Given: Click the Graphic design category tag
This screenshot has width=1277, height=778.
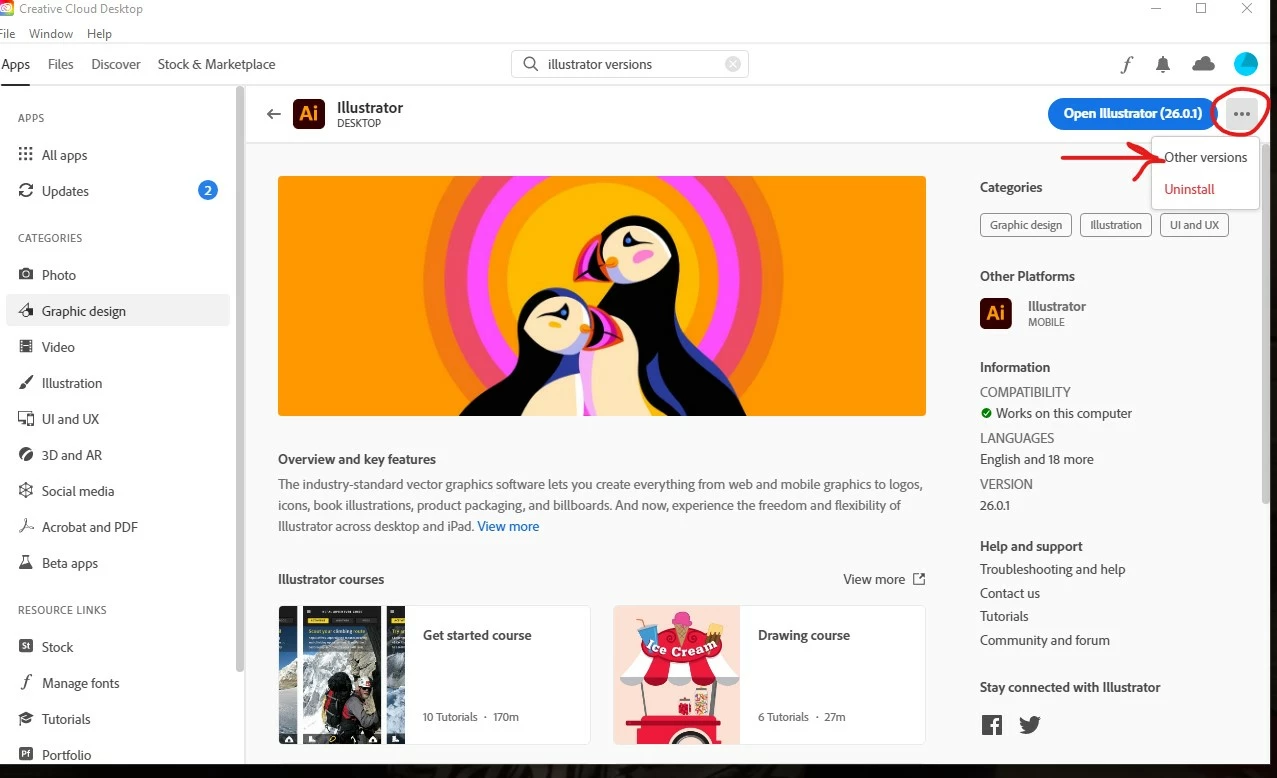Looking at the screenshot, I should (x=1026, y=225).
